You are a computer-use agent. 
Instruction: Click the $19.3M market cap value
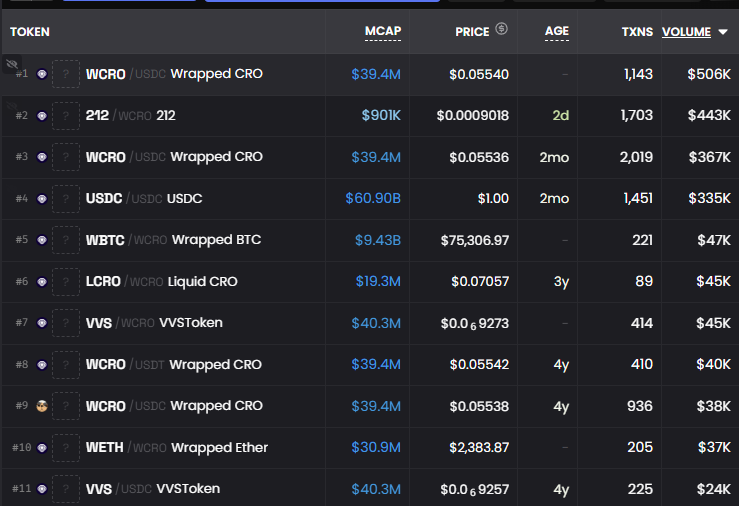[378, 281]
